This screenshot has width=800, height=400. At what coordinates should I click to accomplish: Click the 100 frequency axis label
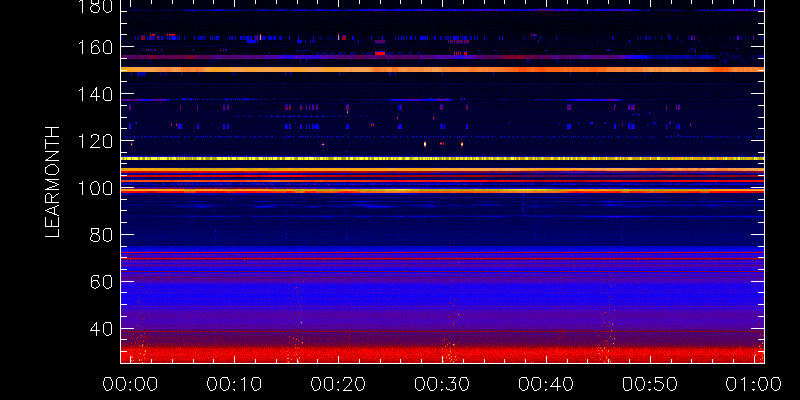click(95, 189)
